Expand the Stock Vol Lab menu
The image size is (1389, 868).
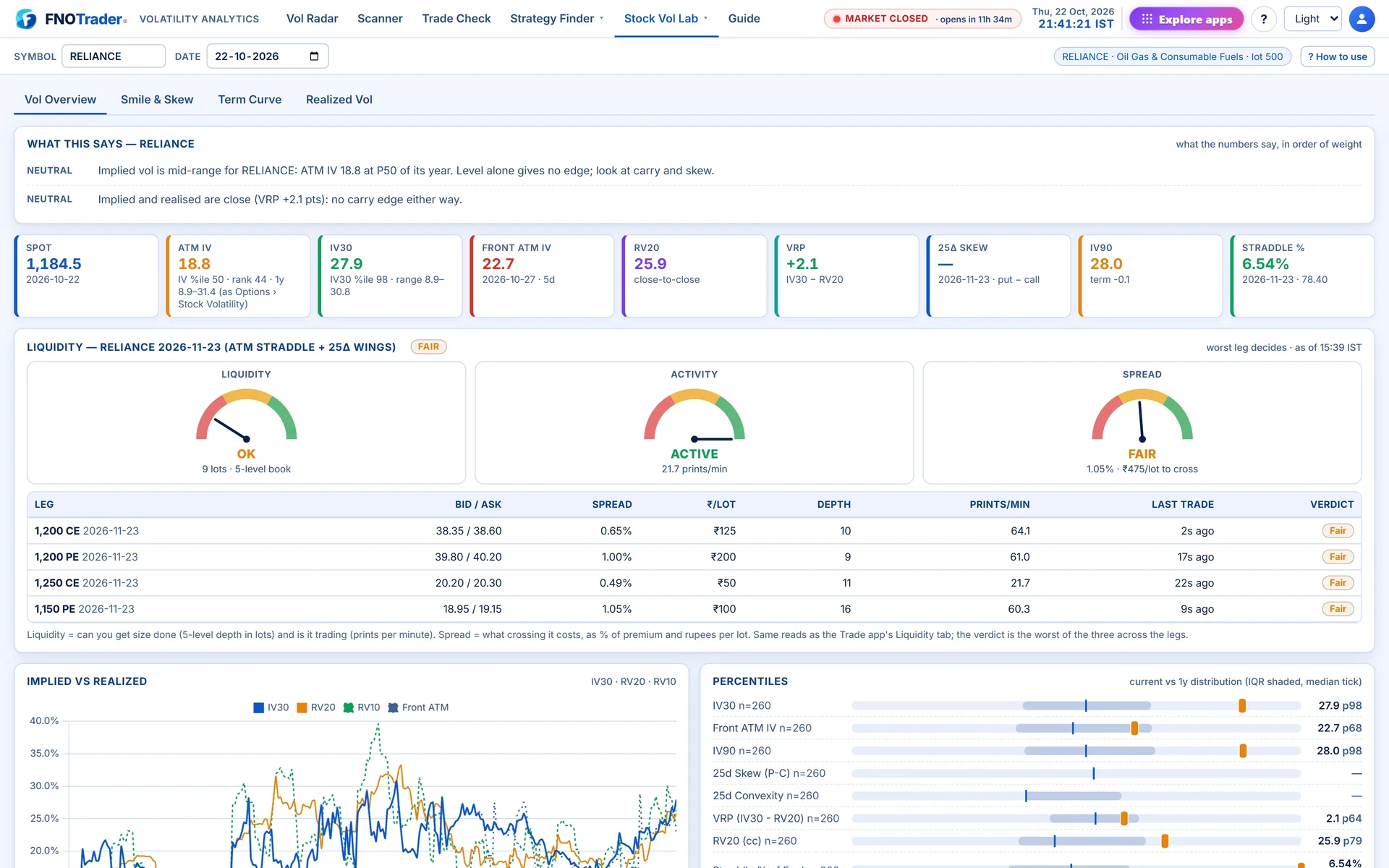666,19
